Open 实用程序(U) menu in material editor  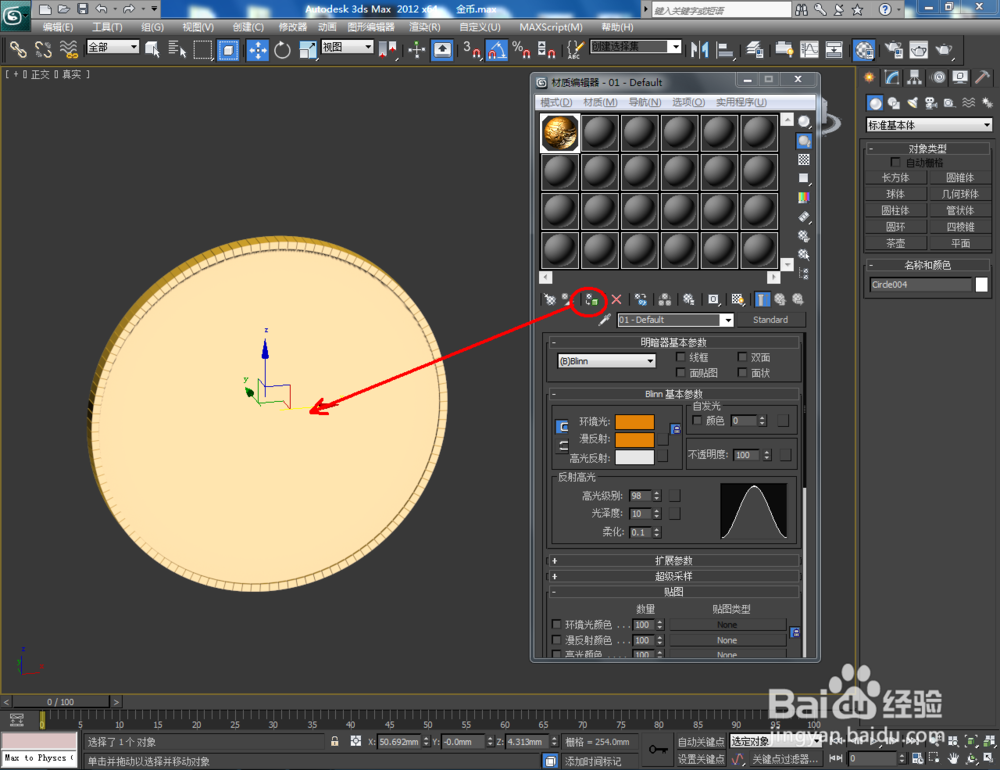tap(741, 102)
